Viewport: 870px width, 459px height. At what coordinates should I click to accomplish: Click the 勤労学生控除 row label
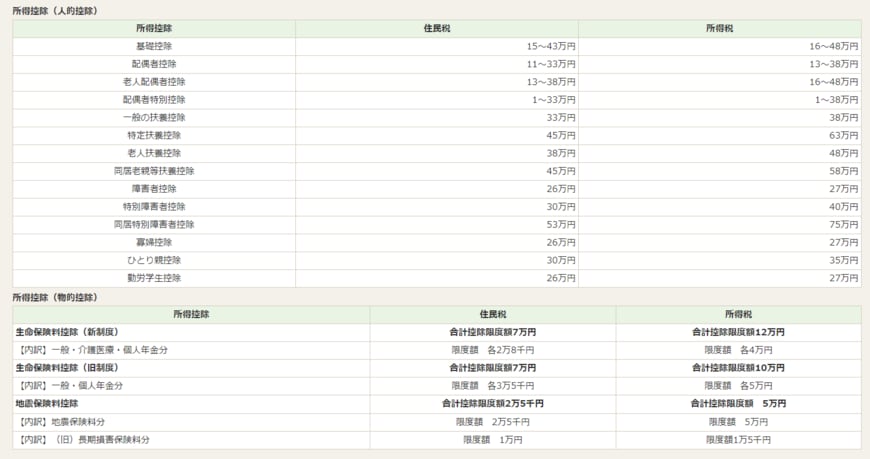pos(154,278)
